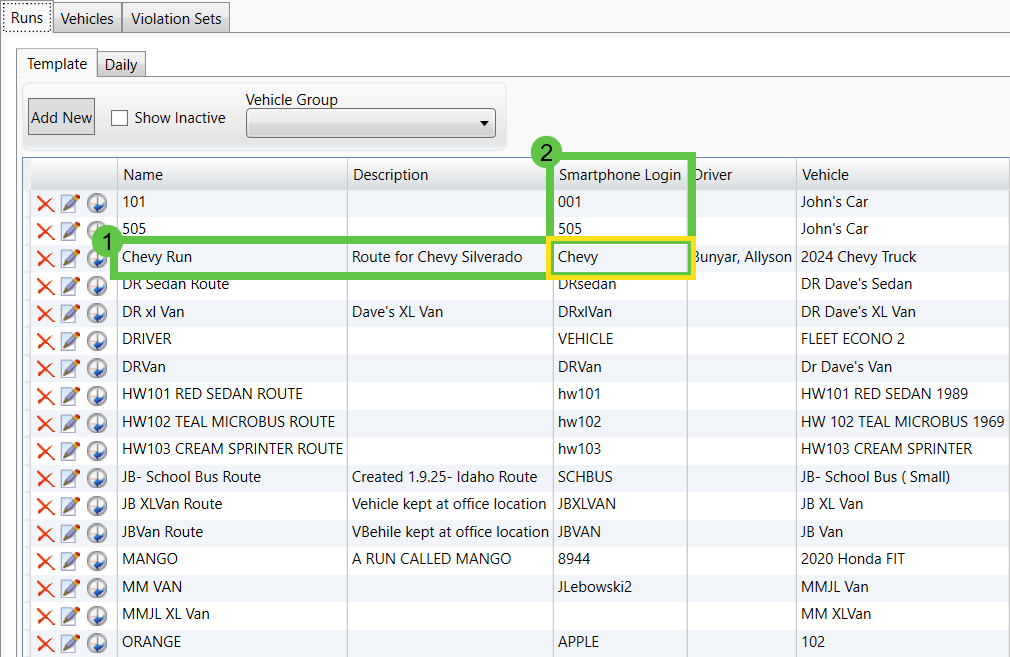Remove the JBVan Route using red X
1010x657 pixels.
tap(45, 533)
